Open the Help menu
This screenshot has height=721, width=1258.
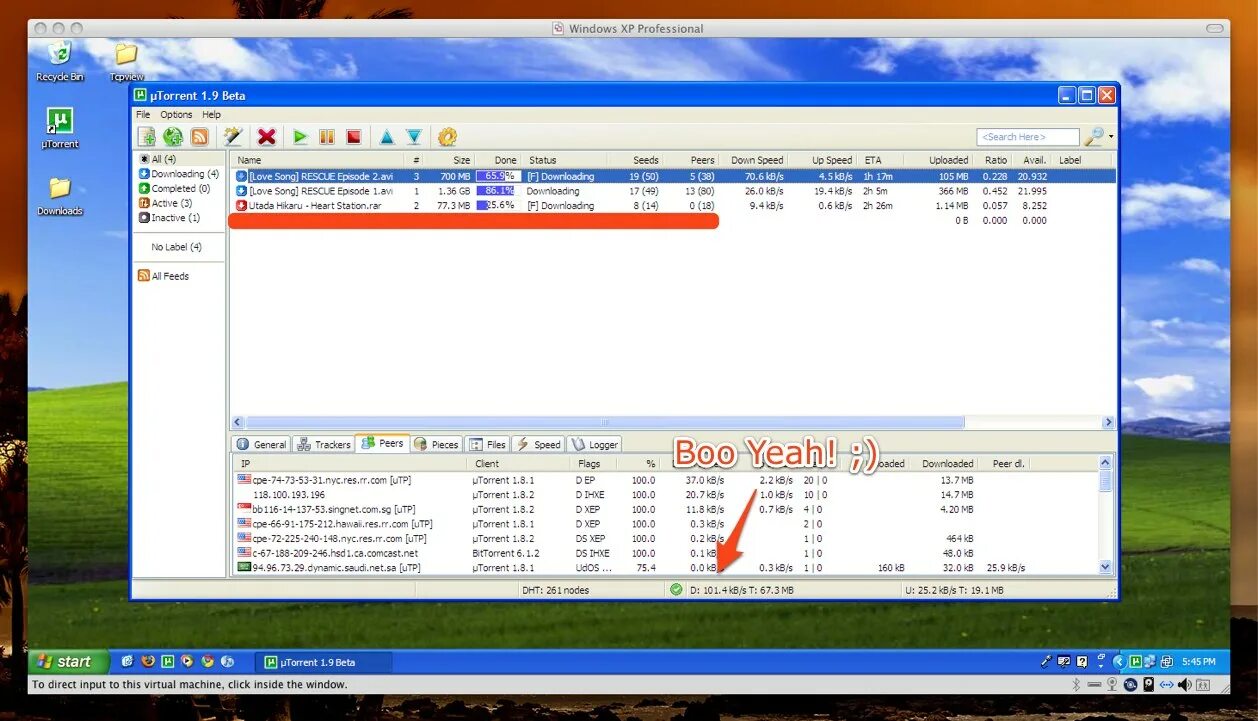pos(211,114)
